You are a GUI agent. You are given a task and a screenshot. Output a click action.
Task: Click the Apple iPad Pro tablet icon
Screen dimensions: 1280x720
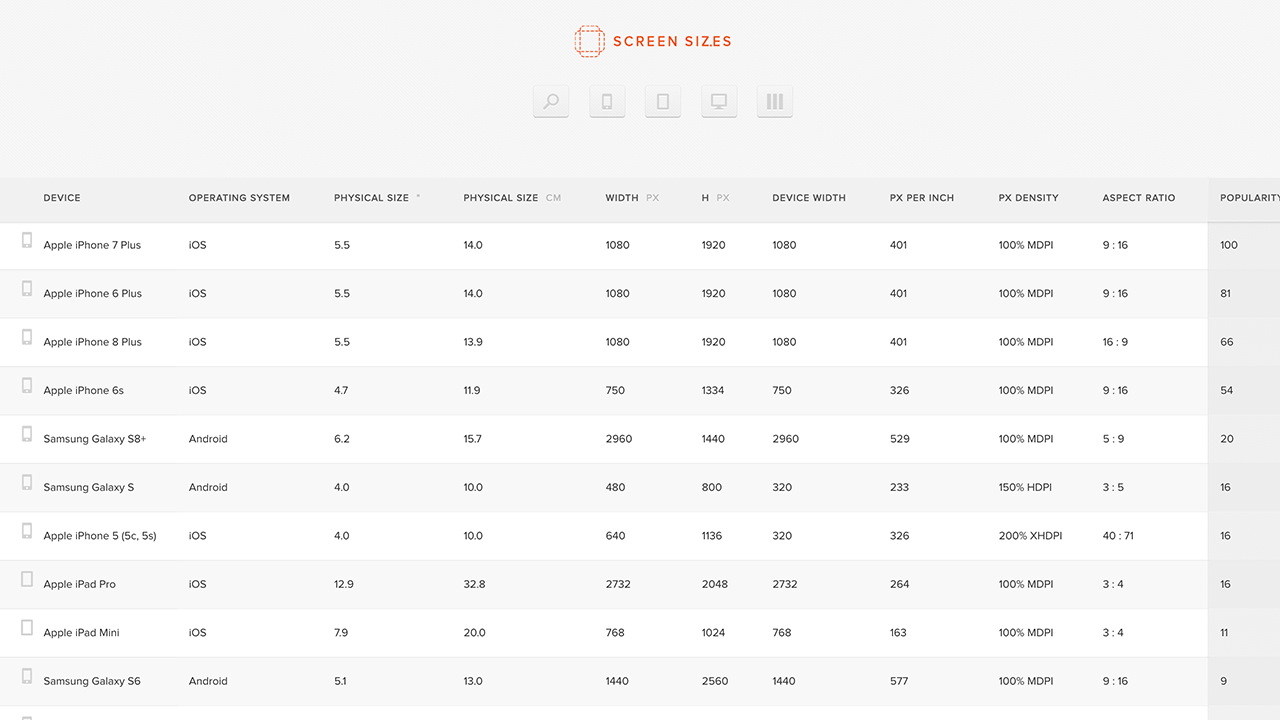pyautogui.click(x=27, y=580)
